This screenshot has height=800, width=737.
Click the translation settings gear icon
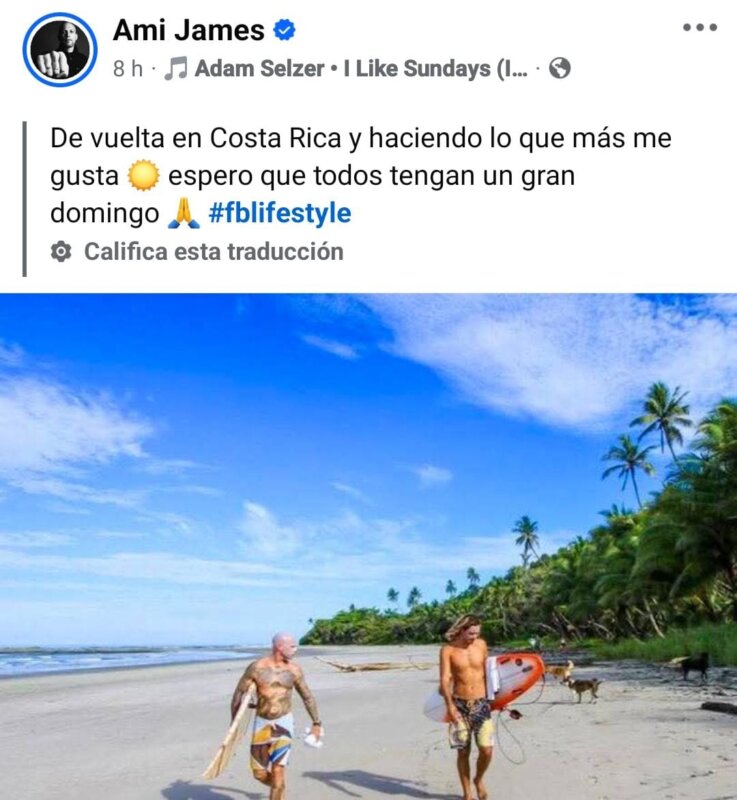click(x=61, y=252)
